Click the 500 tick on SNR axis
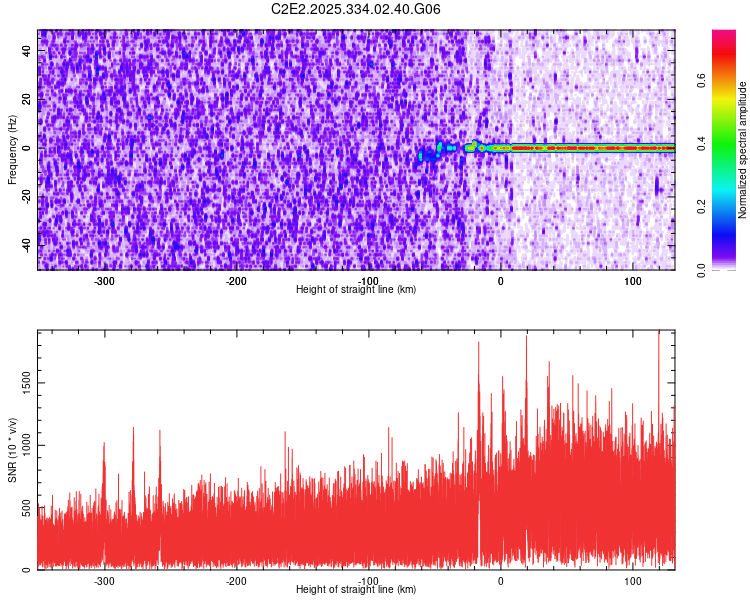 [x=25, y=507]
